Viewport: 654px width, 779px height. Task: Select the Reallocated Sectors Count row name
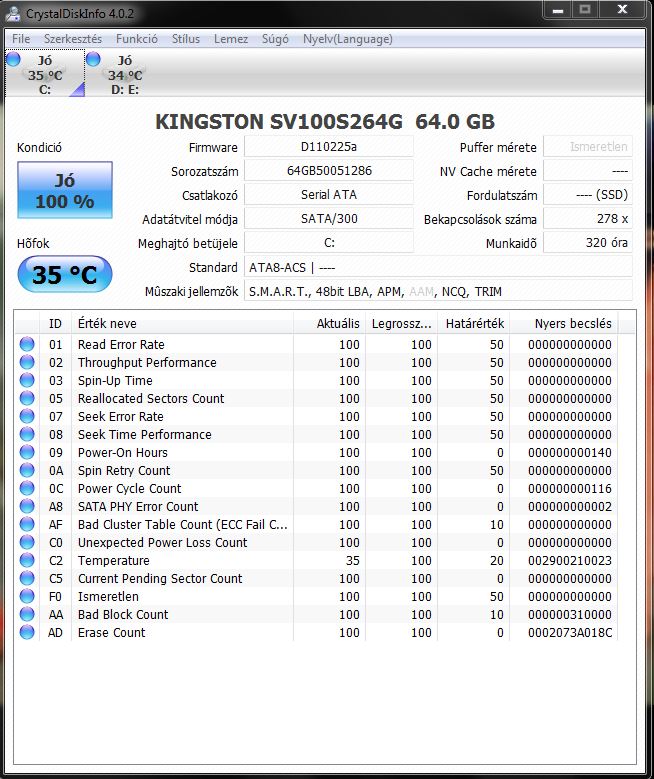pos(151,398)
